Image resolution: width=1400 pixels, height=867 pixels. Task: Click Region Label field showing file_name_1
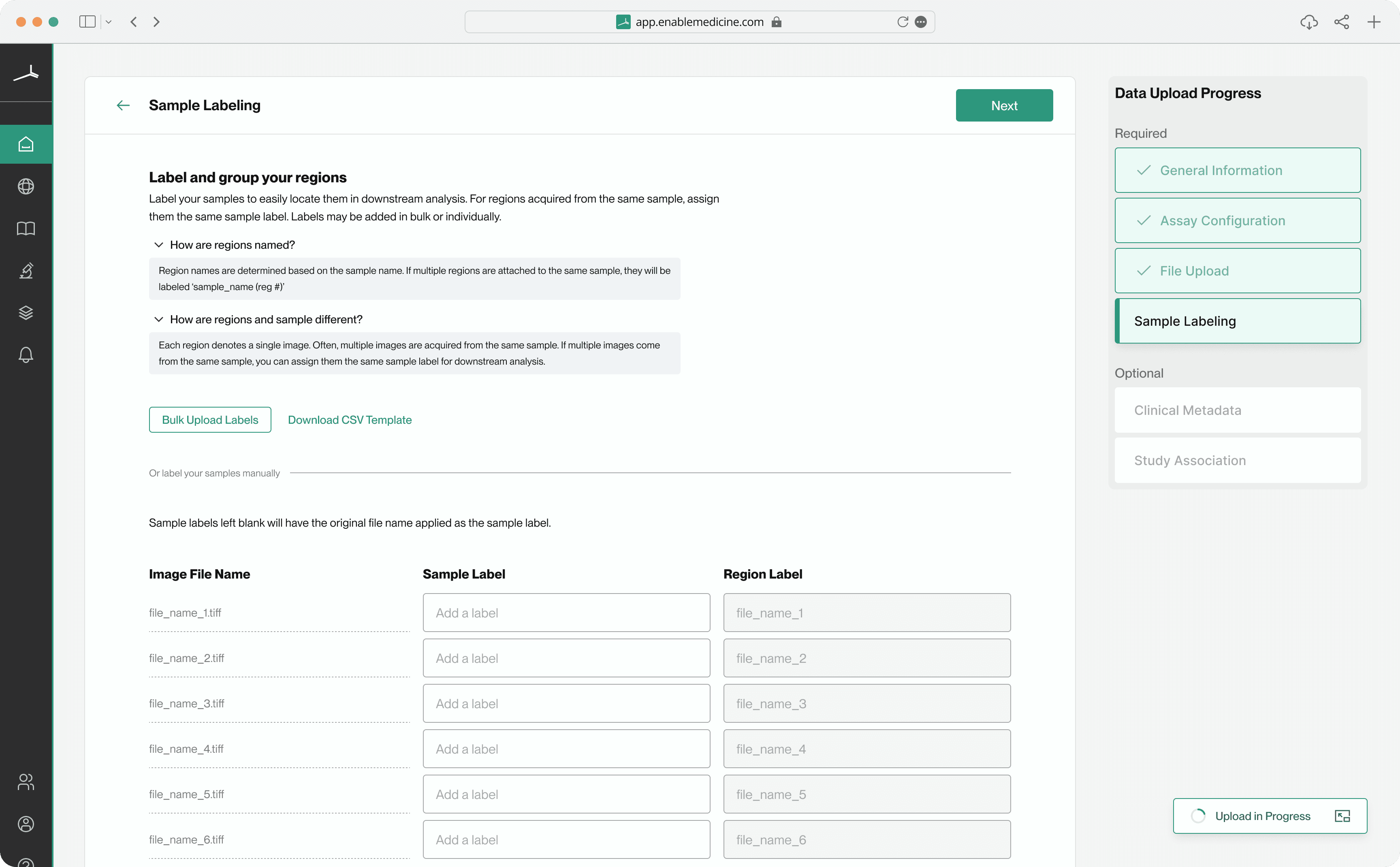pyautogui.click(x=867, y=613)
